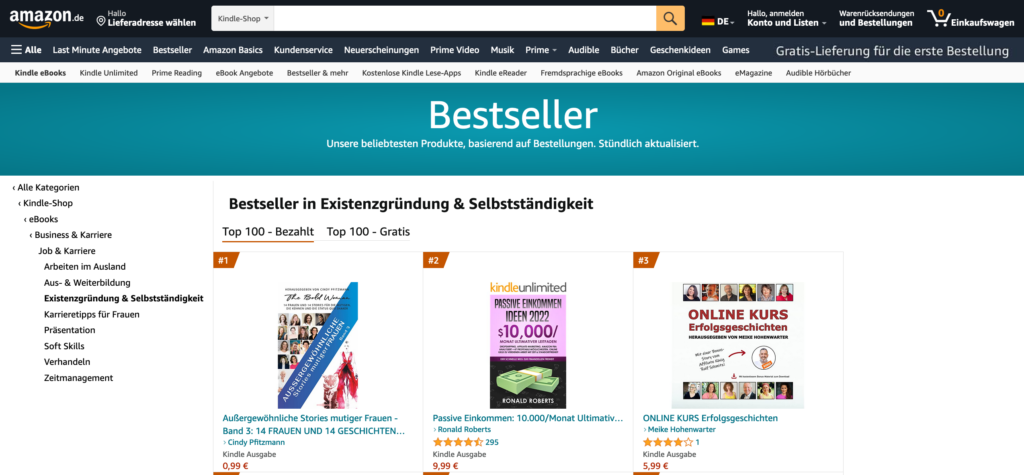The width and height of the screenshot is (1024, 475).
Task: Click the star rating of ONLINE KURS book
Action: (668, 442)
